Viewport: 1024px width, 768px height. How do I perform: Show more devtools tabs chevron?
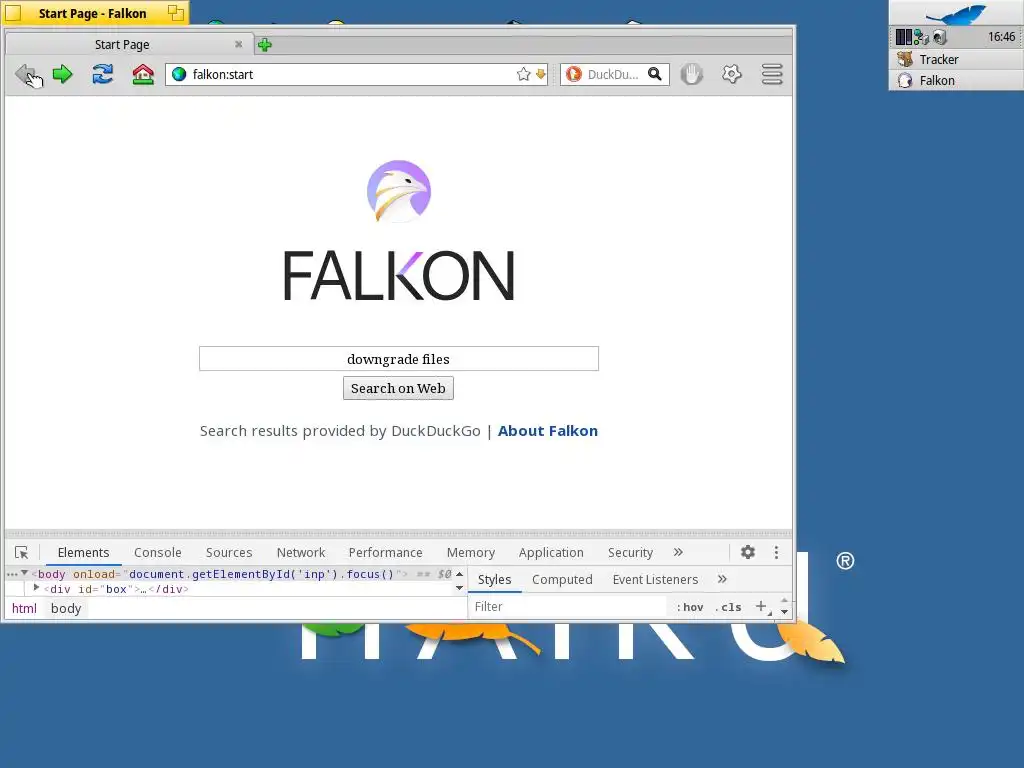(x=678, y=552)
